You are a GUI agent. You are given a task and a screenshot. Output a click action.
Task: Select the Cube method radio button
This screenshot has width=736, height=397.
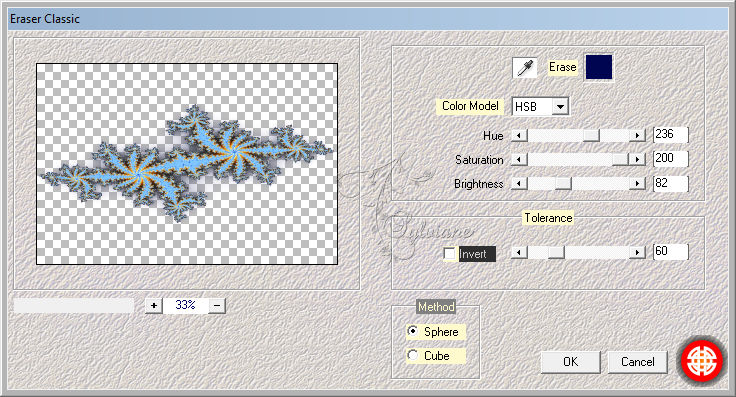pyautogui.click(x=413, y=355)
